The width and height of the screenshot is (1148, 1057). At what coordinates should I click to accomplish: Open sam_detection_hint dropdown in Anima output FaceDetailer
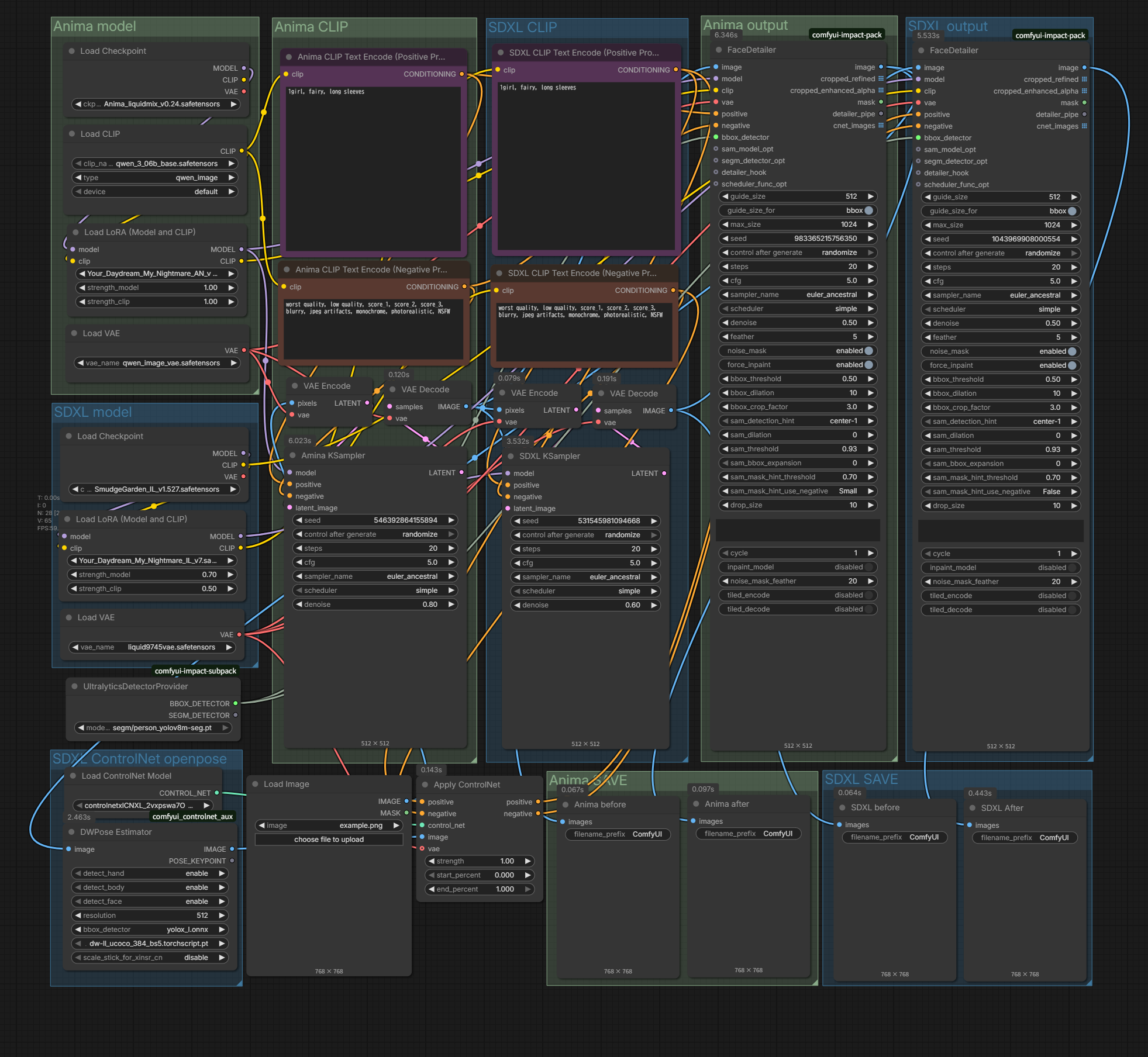pos(798,421)
